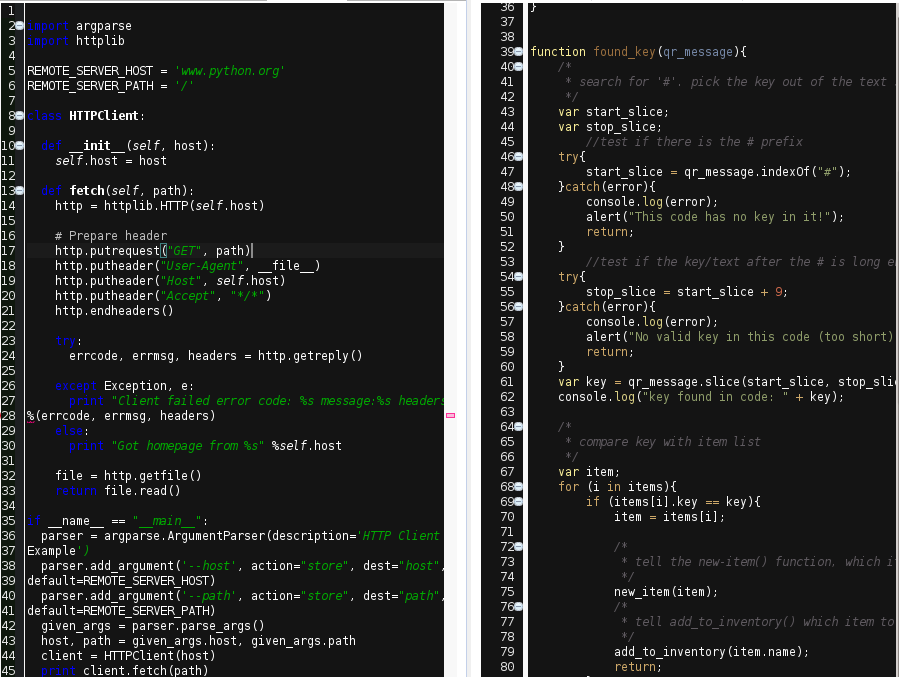The height and width of the screenshot is (677, 899).
Task: Fold the catch block at line 56
Action: [519, 307]
